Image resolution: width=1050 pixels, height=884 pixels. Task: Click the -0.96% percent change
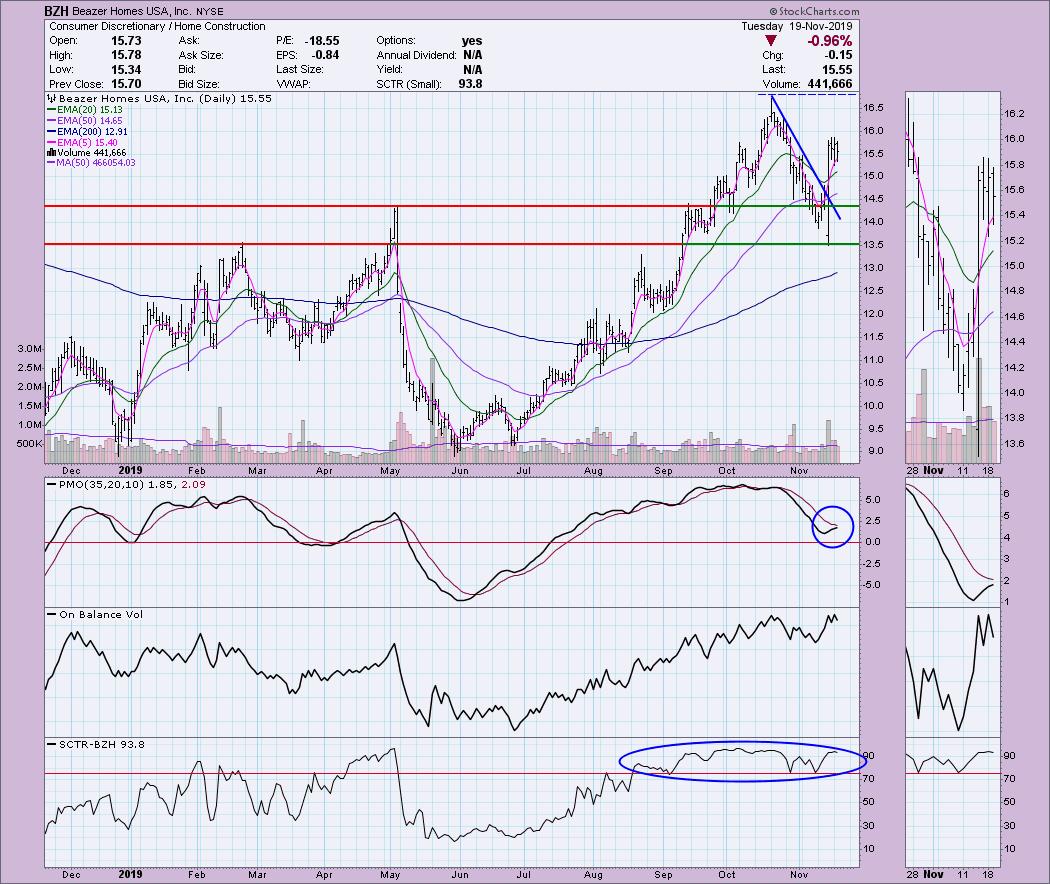[829, 41]
